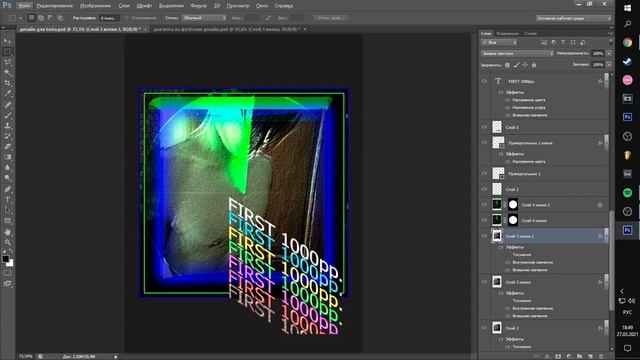Open the Редактирование menu
The width and height of the screenshot is (640, 360).
(x=55, y=6)
